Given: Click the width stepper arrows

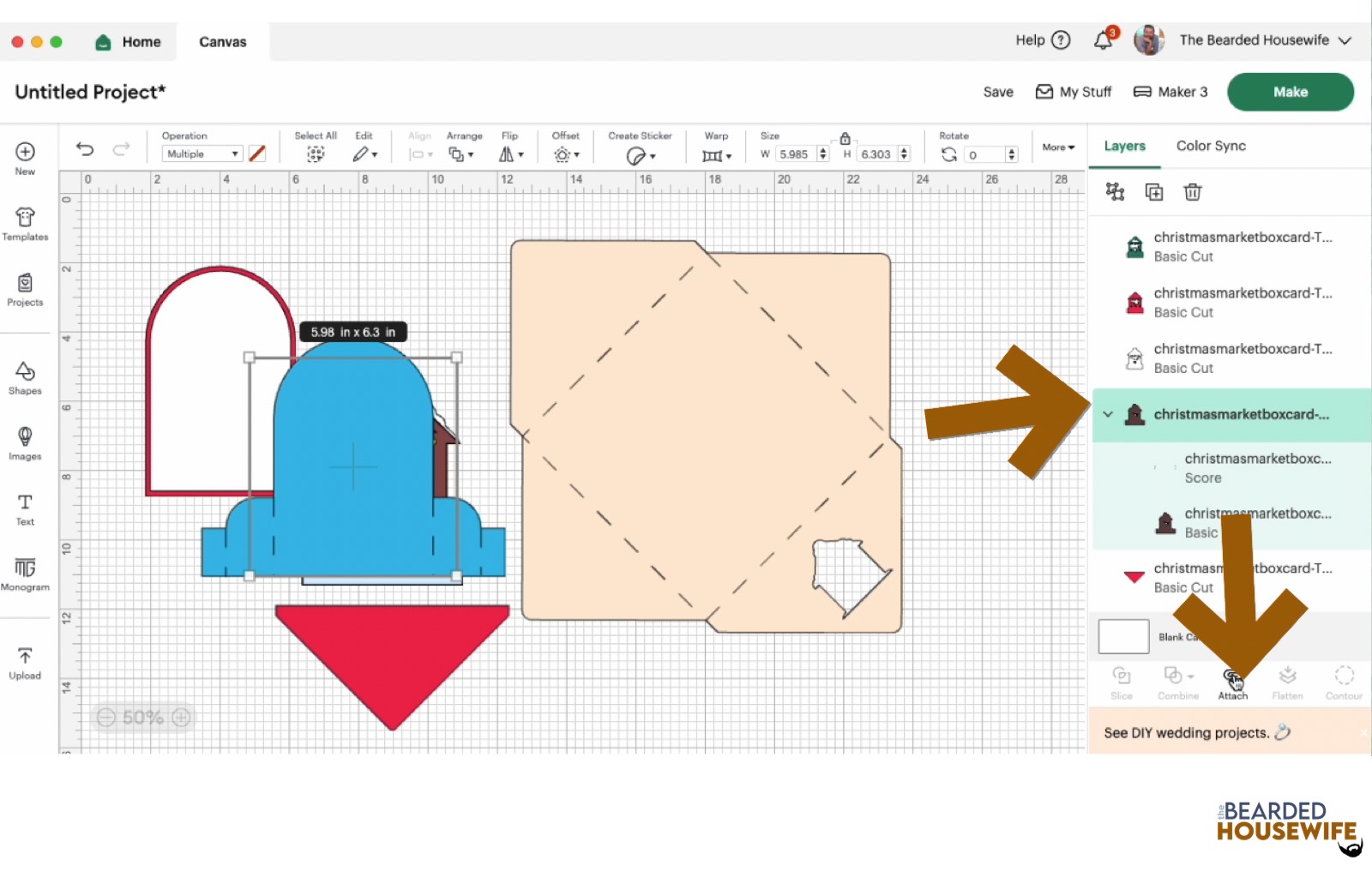Looking at the screenshot, I should click(823, 154).
